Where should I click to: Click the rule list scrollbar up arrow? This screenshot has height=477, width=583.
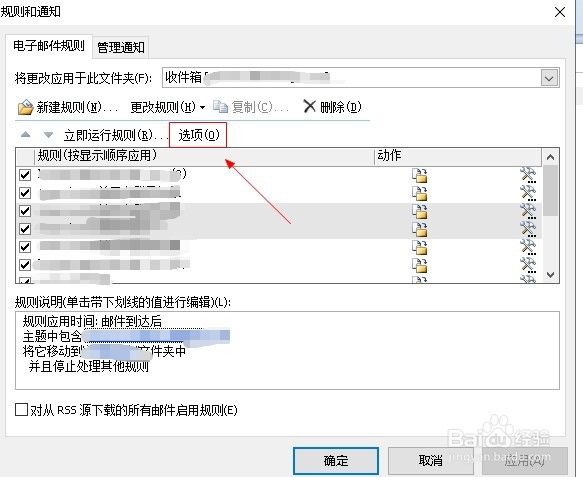[x=550, y=157]
